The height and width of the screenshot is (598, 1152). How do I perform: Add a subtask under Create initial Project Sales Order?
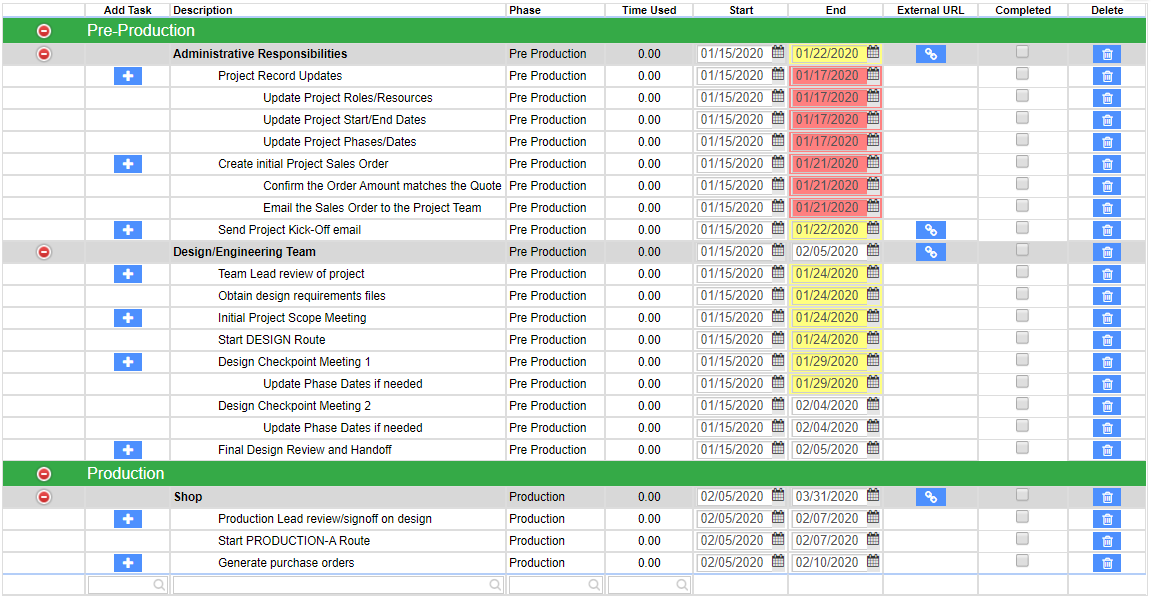128,164
